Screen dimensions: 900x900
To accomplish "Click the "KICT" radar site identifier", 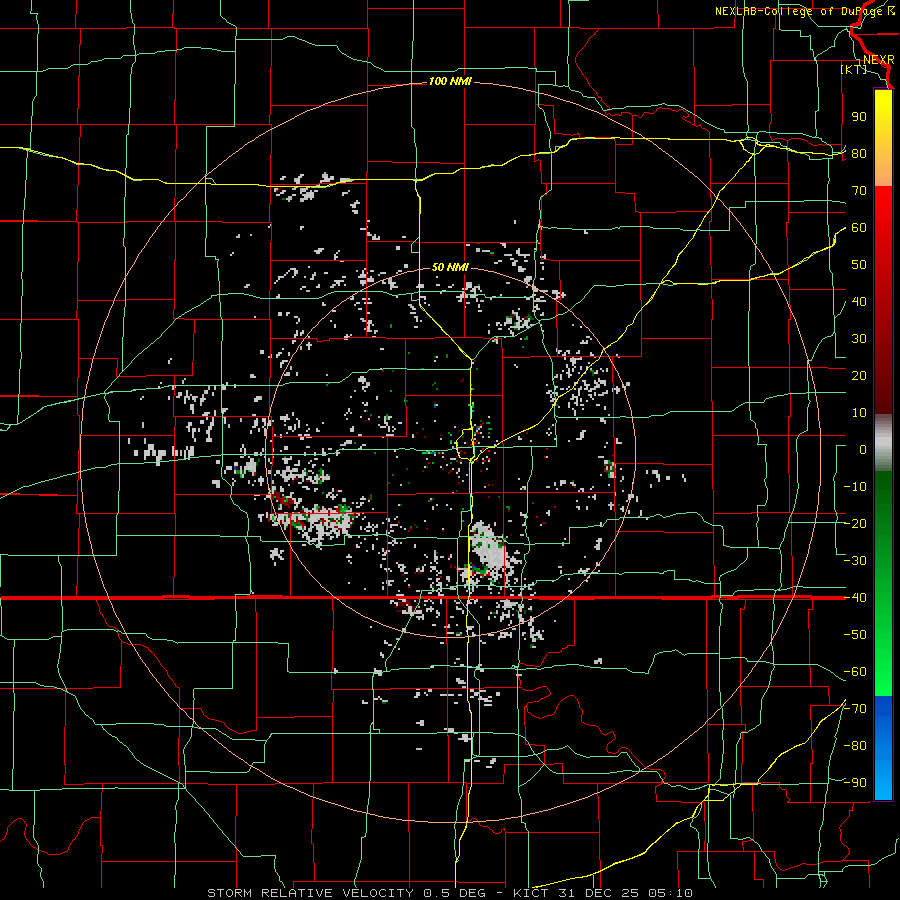I will (x=531, y=893).
